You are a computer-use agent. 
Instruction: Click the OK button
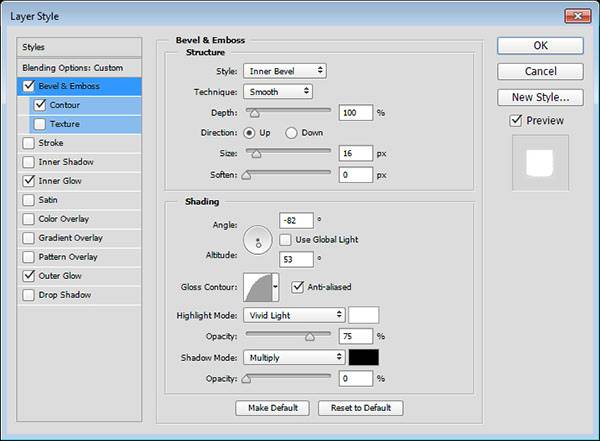[540, 46]
